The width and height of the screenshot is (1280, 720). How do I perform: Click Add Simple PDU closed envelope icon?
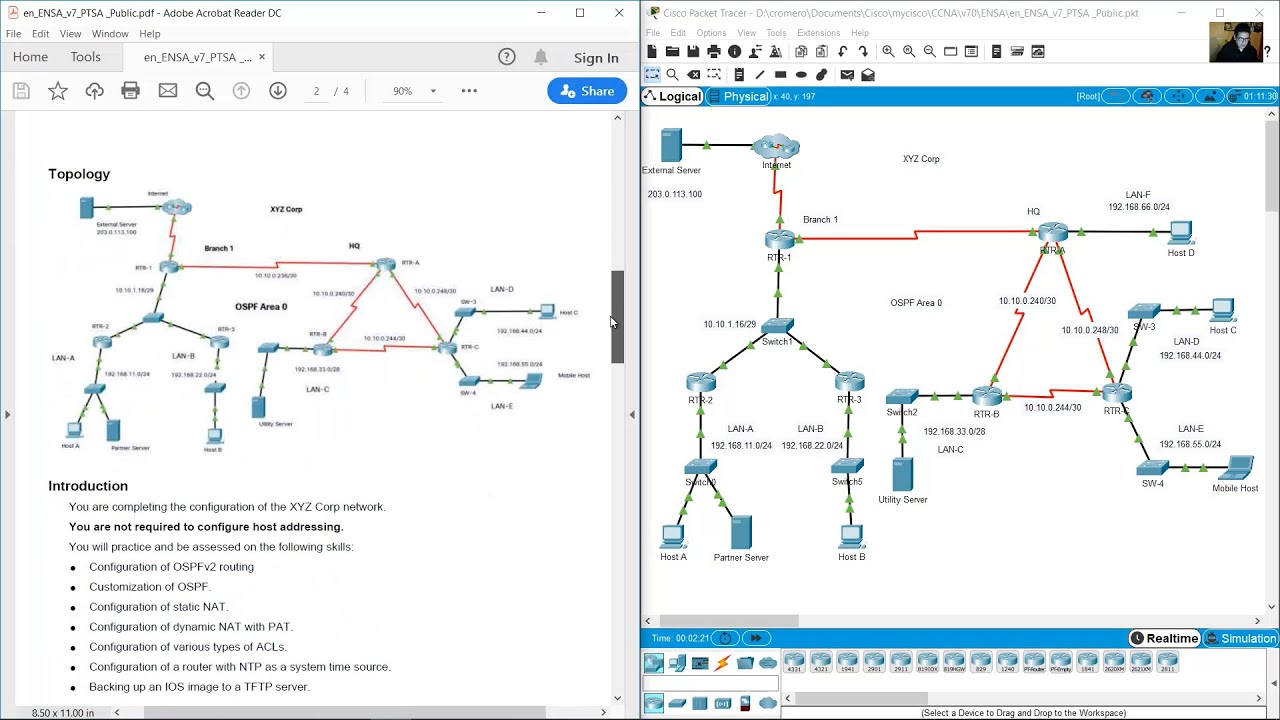847,75
